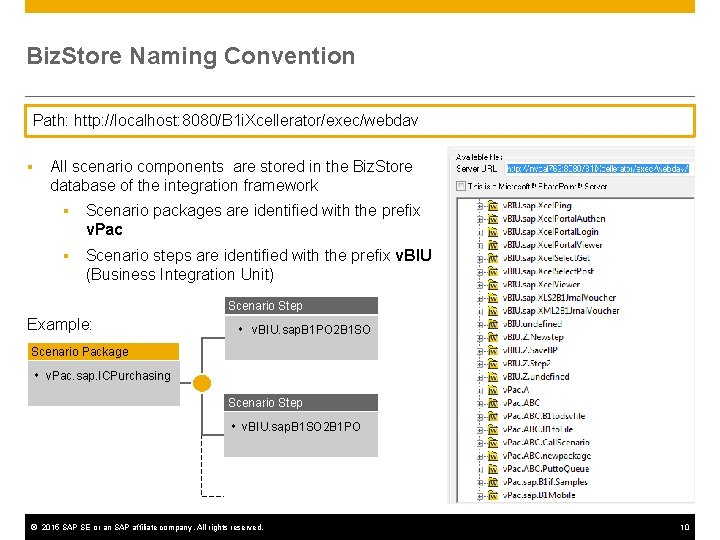Expand the vBIU.Z.Newstep tree node
Screen dimensions: 720x540
(x=480, y=338)
